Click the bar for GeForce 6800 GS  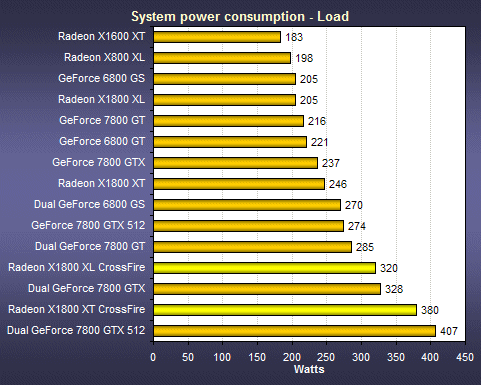225,79
